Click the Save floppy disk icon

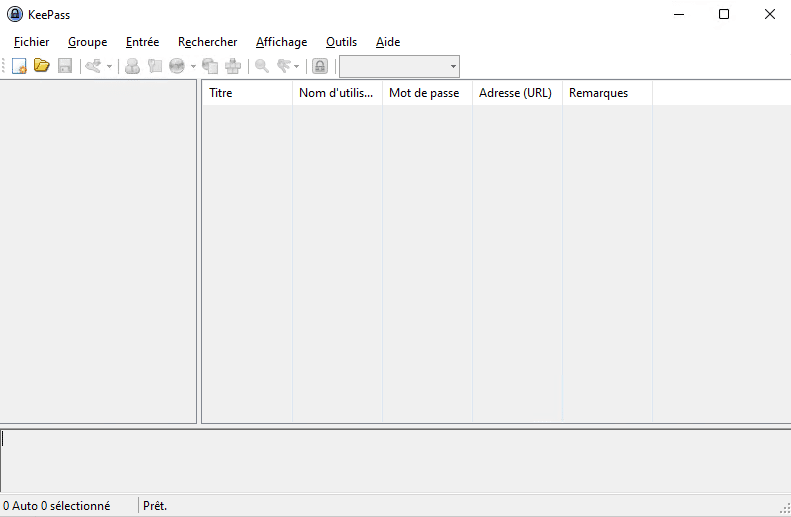coord(65,66)
